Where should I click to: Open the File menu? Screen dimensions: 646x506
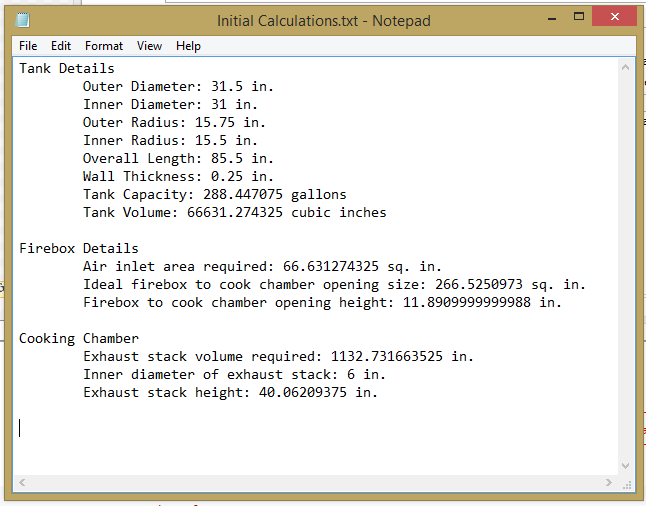[28, 46]
